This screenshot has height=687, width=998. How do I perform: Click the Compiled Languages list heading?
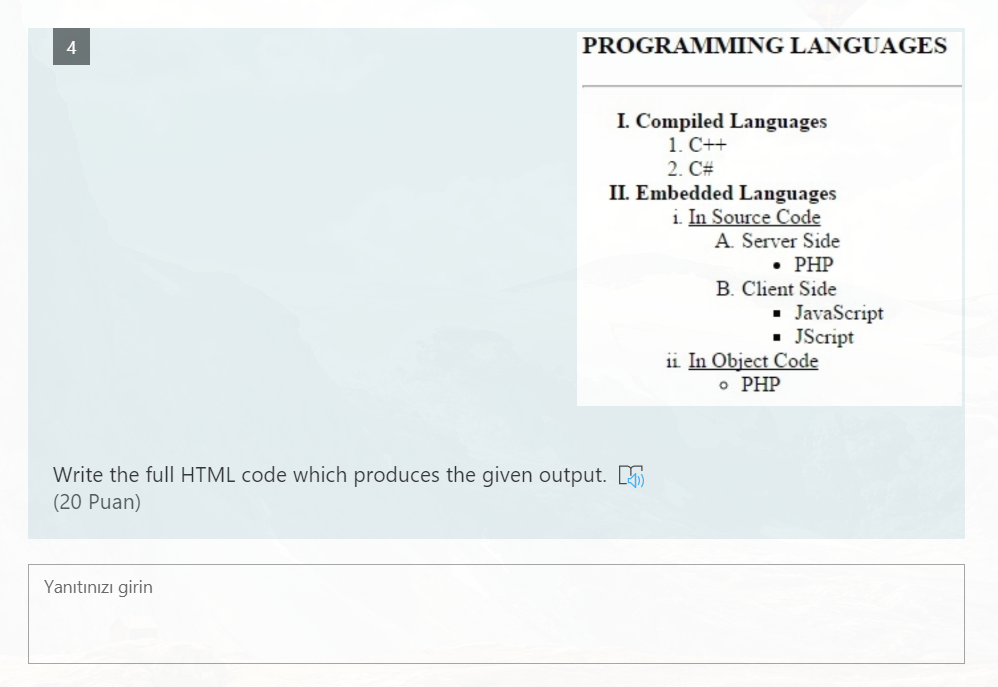(x=722, y=121)
